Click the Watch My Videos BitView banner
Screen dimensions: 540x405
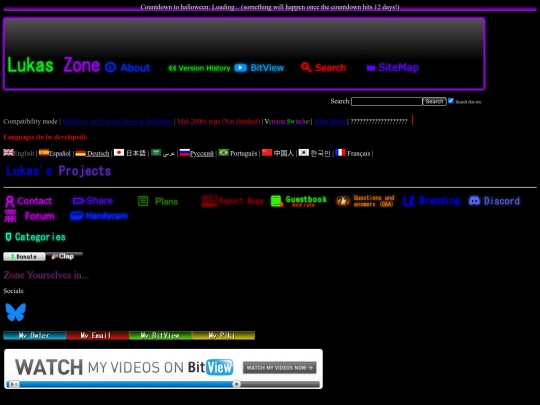click(x=163, y=369)
